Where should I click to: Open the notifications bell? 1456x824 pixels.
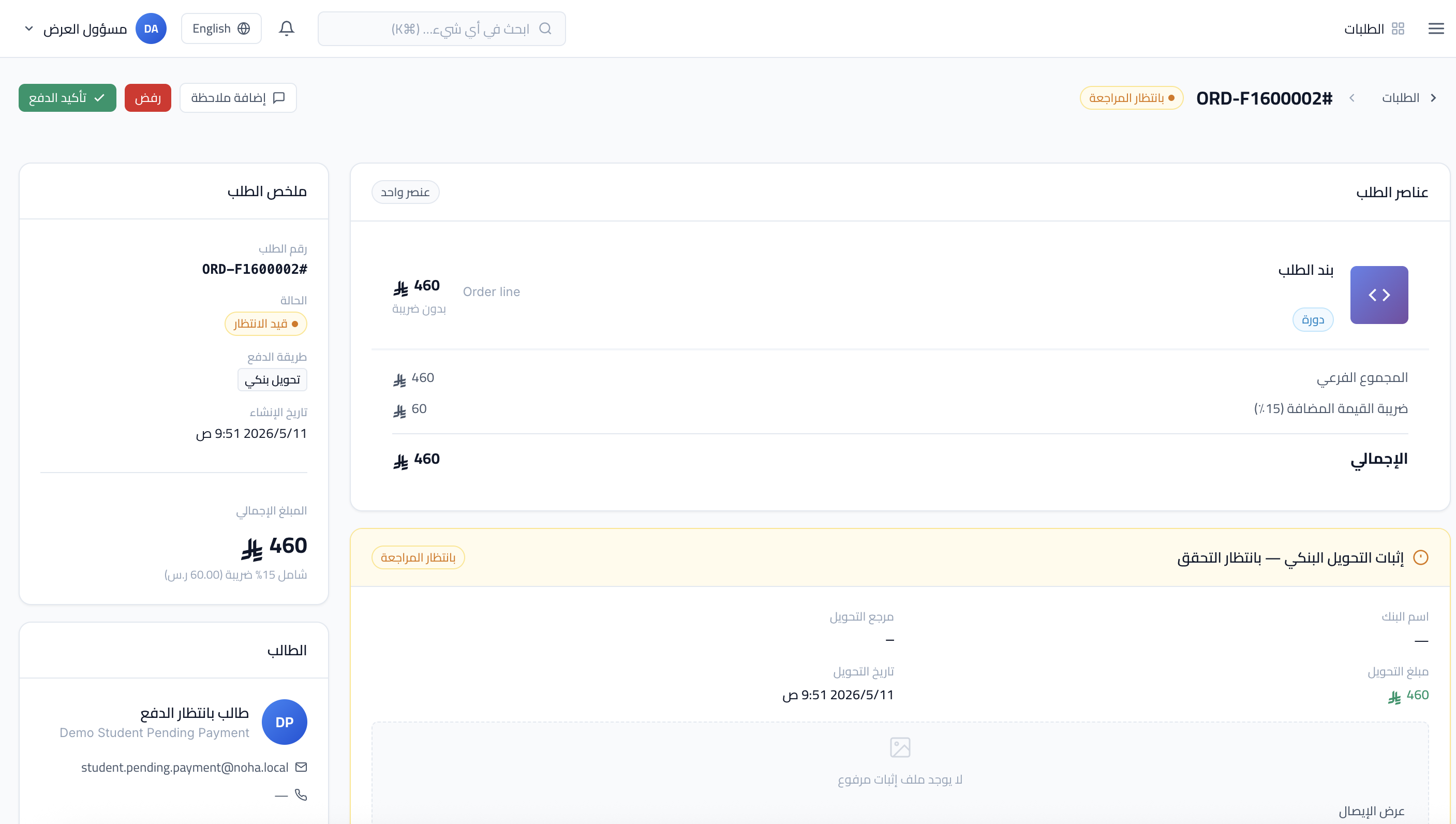[x=286, y=28]
